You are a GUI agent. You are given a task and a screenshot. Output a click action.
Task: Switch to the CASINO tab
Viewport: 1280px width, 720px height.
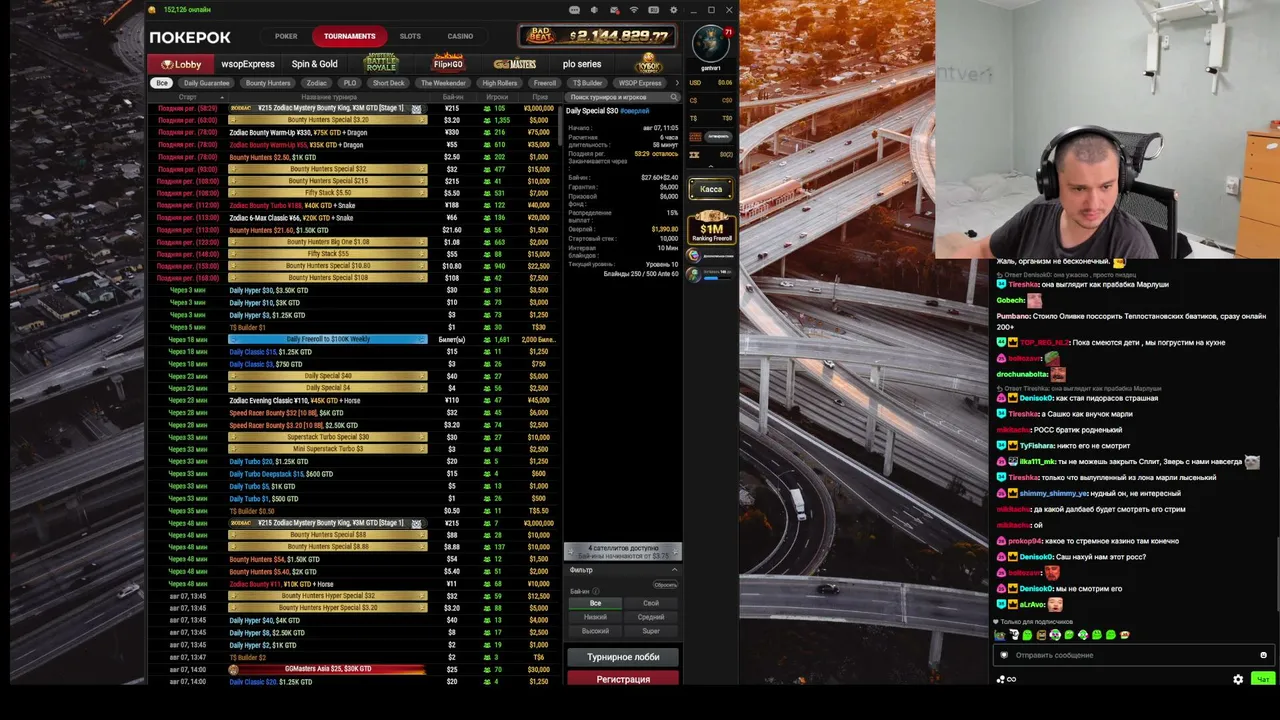[x=460, y=36]
